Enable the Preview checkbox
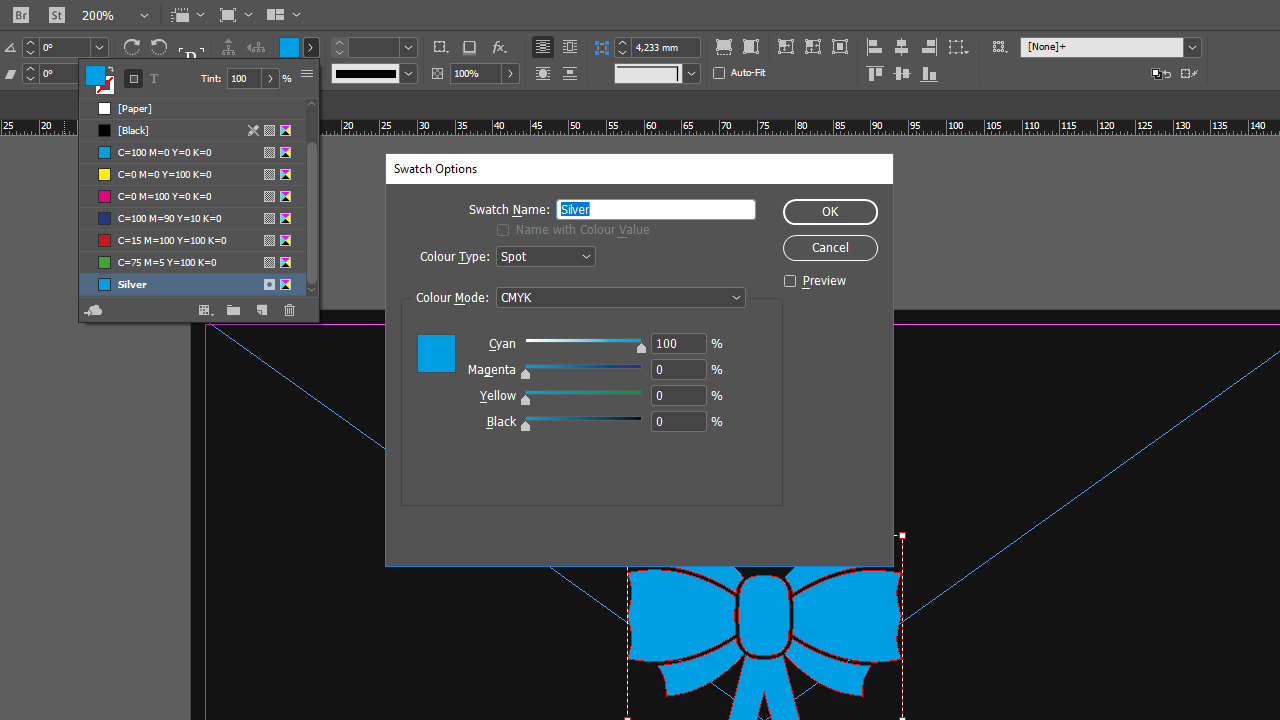Viewport: 1280px width, 720px height. coord(790,281)
